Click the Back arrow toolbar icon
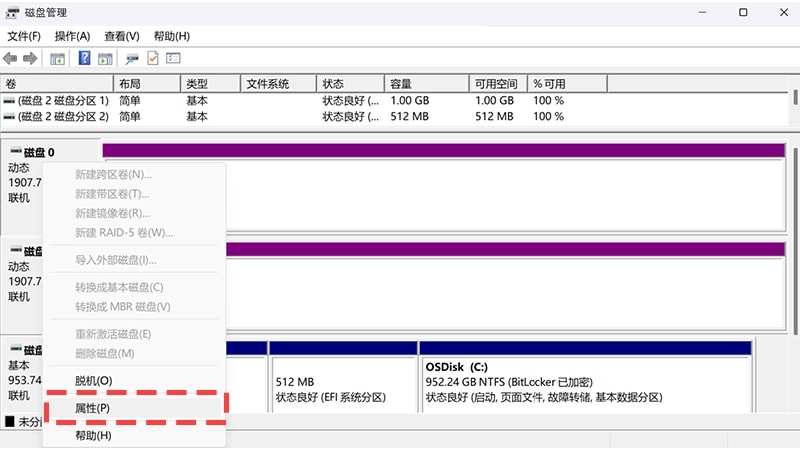 [x=10, y=59]
